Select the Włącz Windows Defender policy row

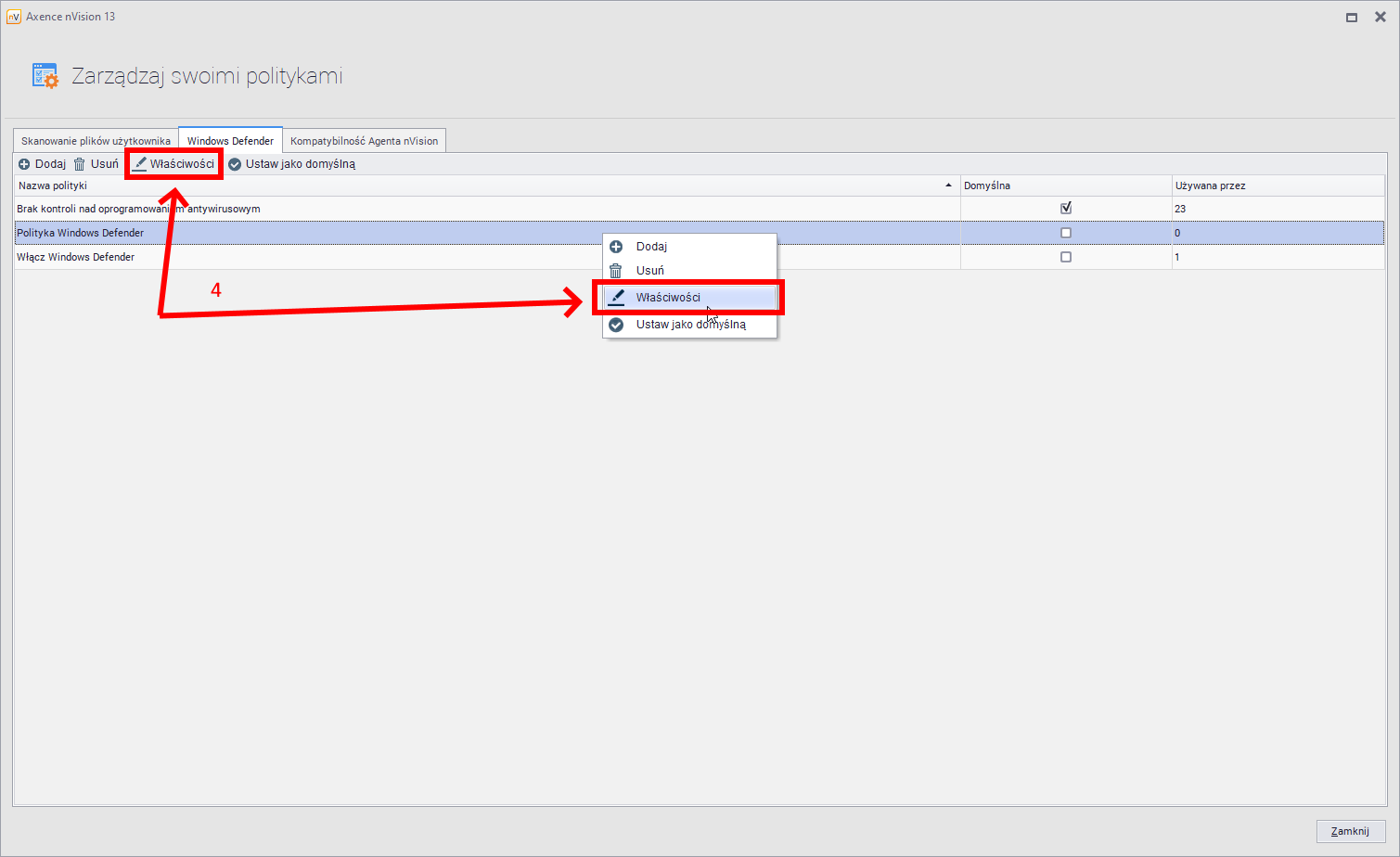pyautogui.click(x=76, y=257)
